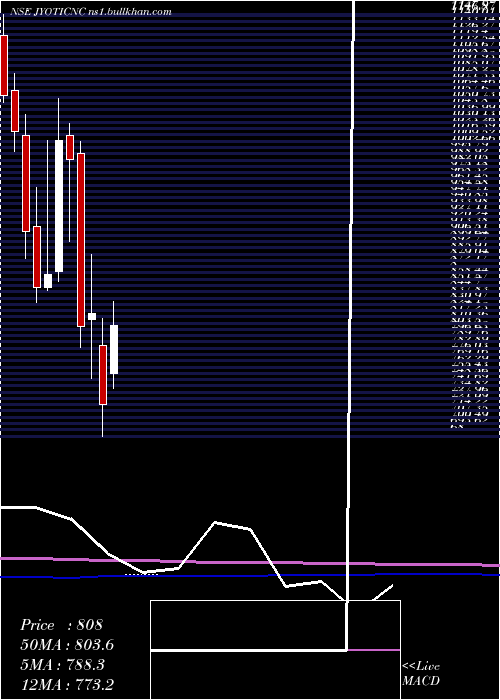The image size is (500, 700).
Task: Select the 5MA : 788.3 value
Action: [62, 664]
